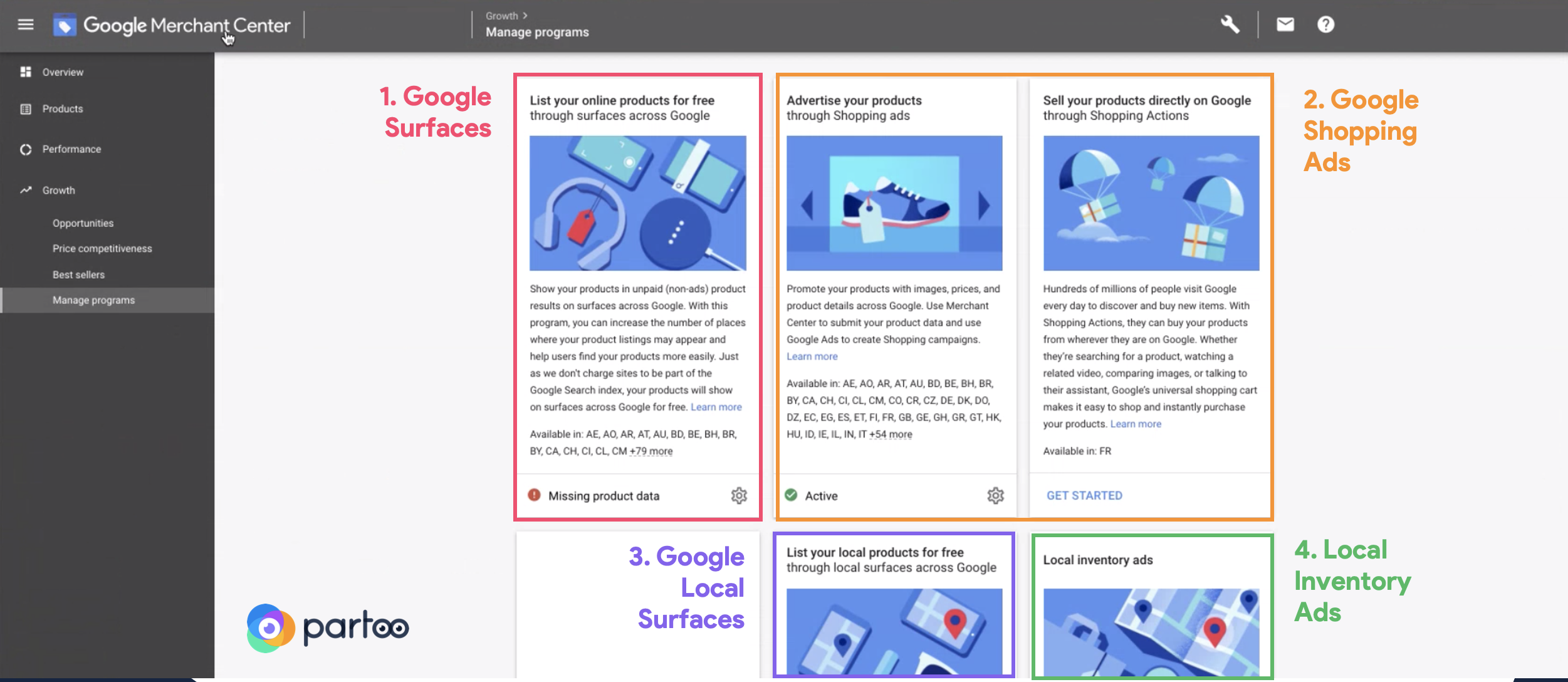Click 'List your local products for free' heading
Image resolution: width=1568 pixels, height=682 pixels.
click(875, 552)
